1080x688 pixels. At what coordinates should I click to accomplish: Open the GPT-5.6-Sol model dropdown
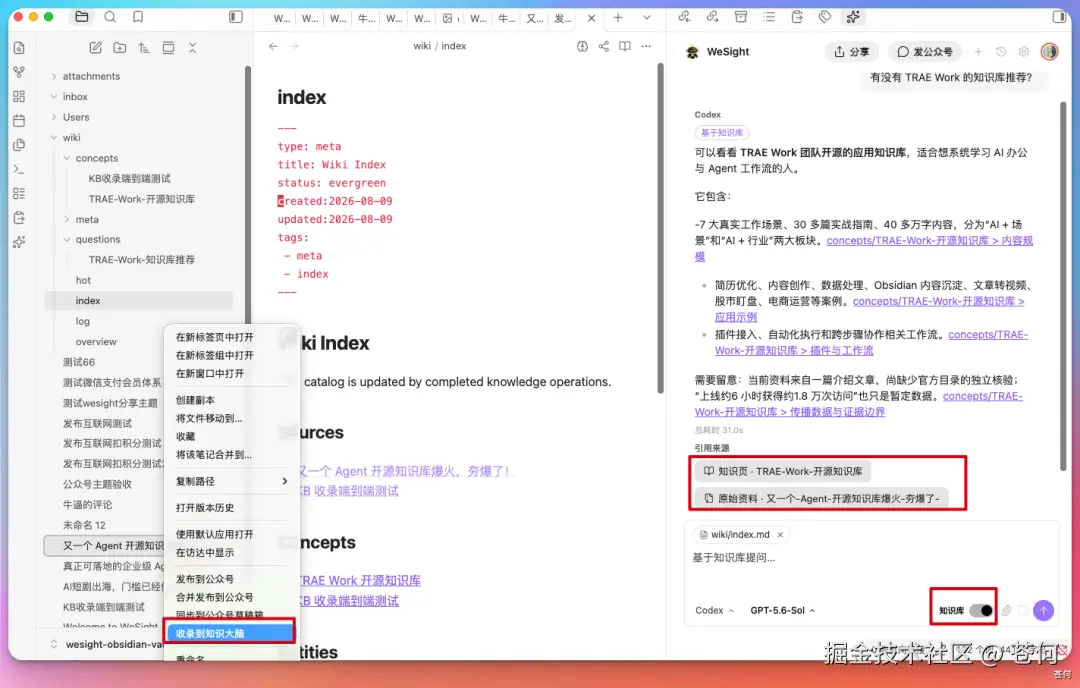pyautogui.click(x=782, y=610)
